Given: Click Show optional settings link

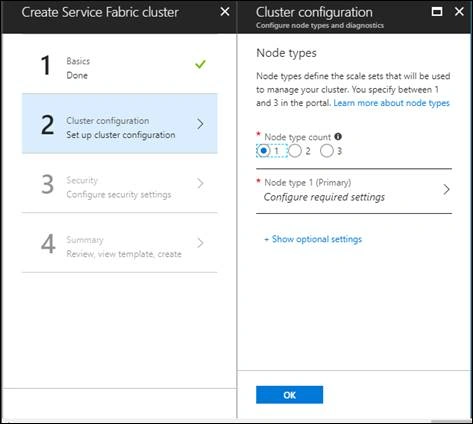Looking at the screenshot, I should click(317, 239).
